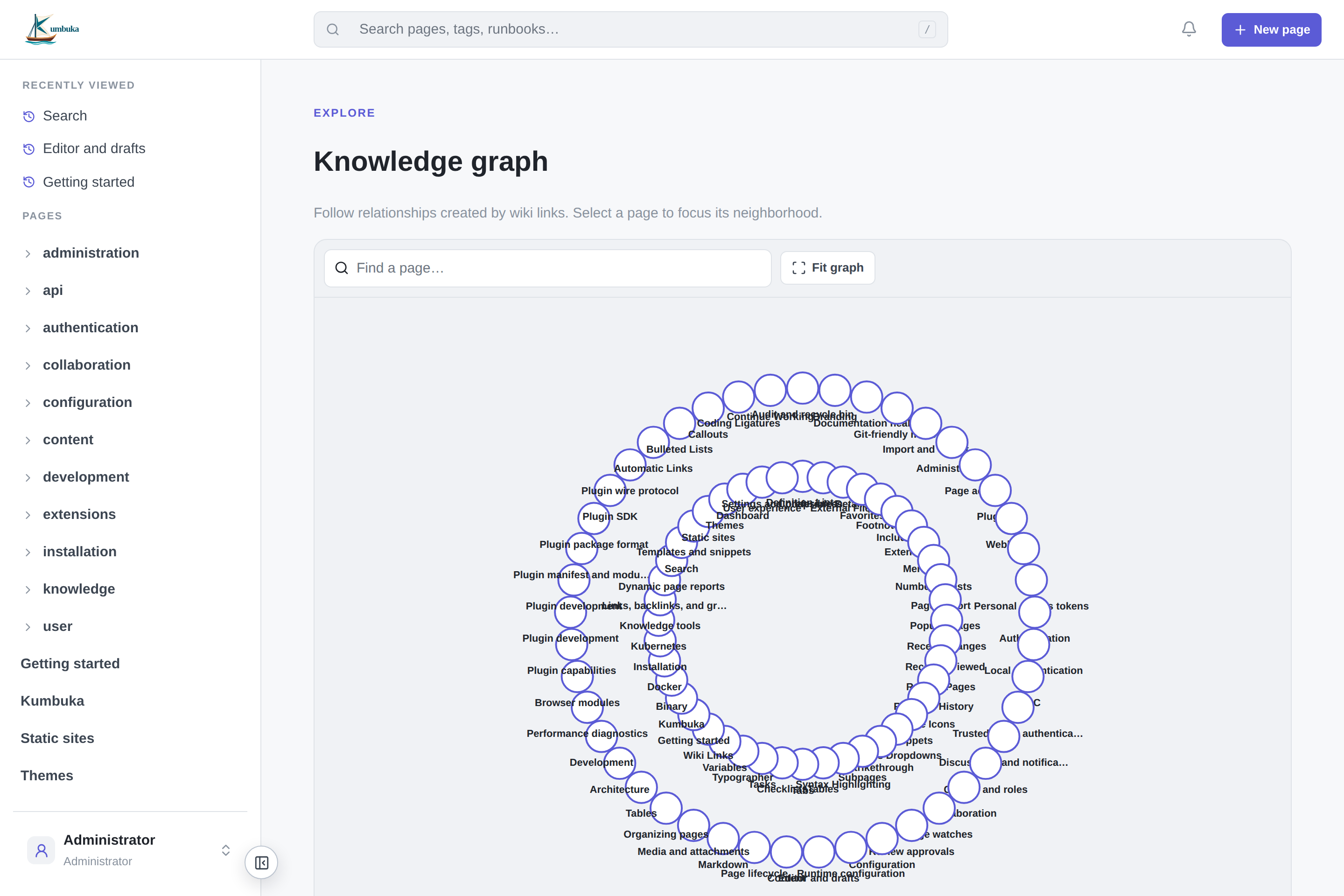Open the knowledge section in pages

79,588
